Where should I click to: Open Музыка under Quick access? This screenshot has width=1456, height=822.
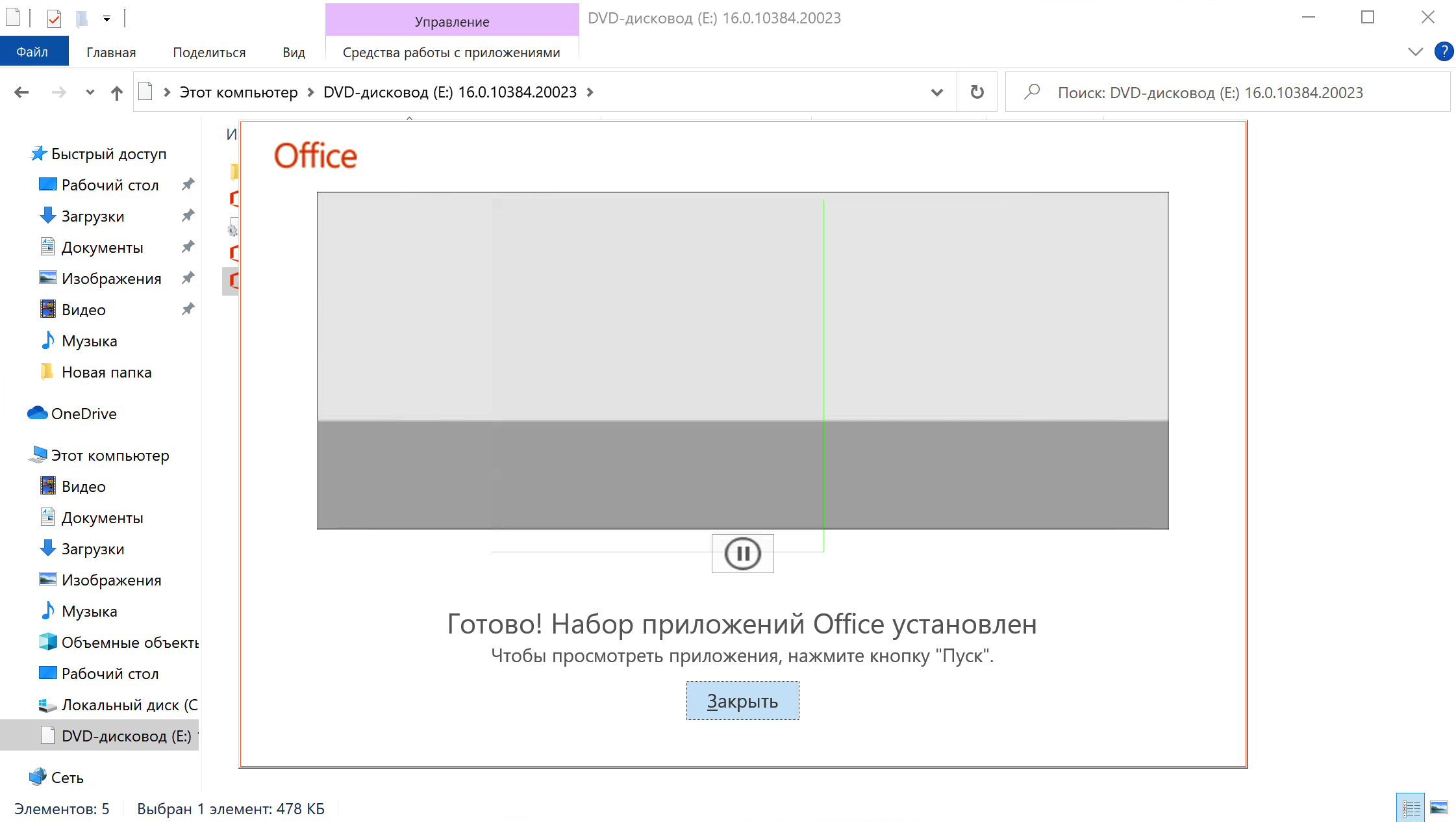89,341
